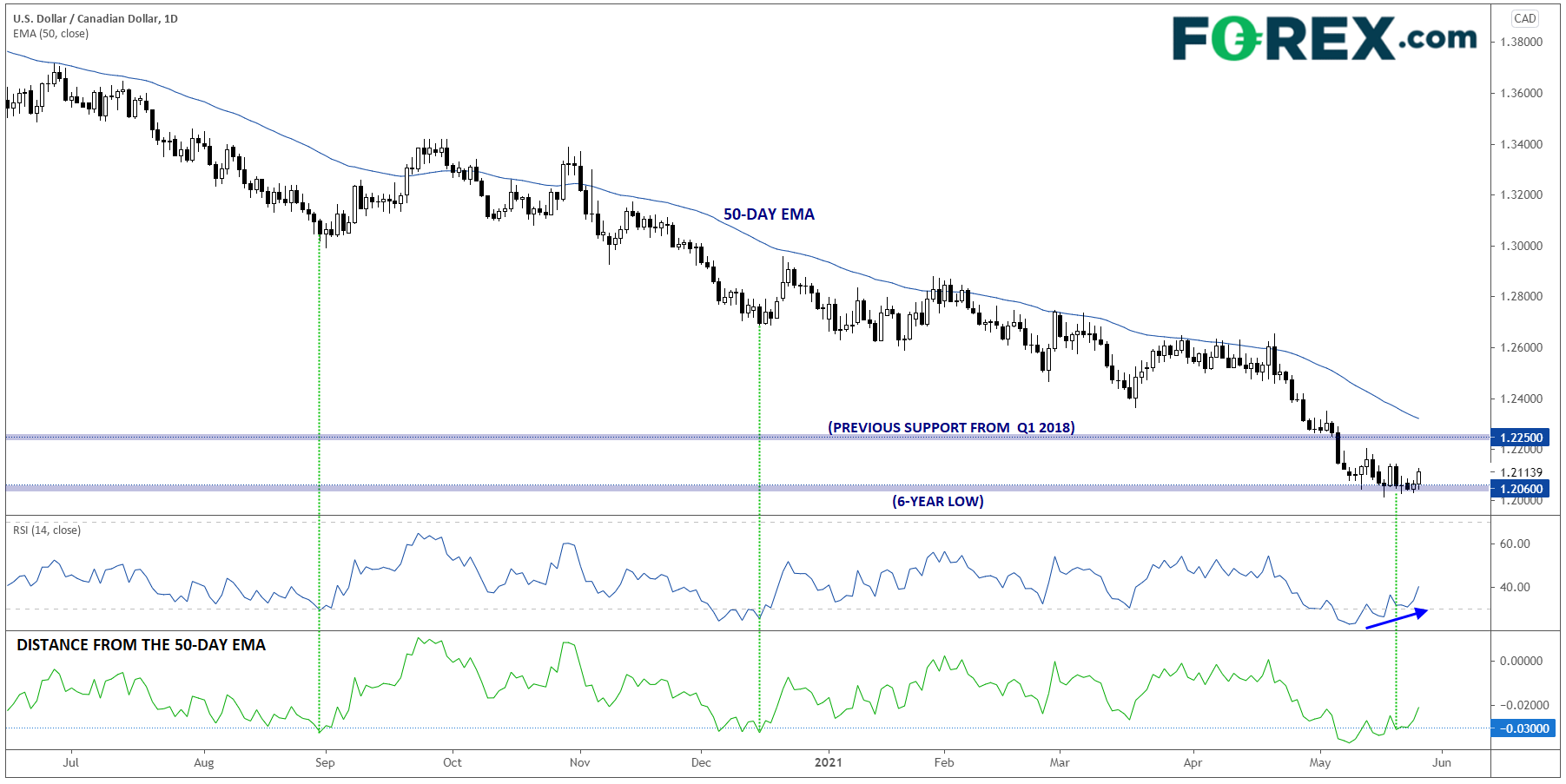Select the EMA (50, close) indicator label

[50, 34]
